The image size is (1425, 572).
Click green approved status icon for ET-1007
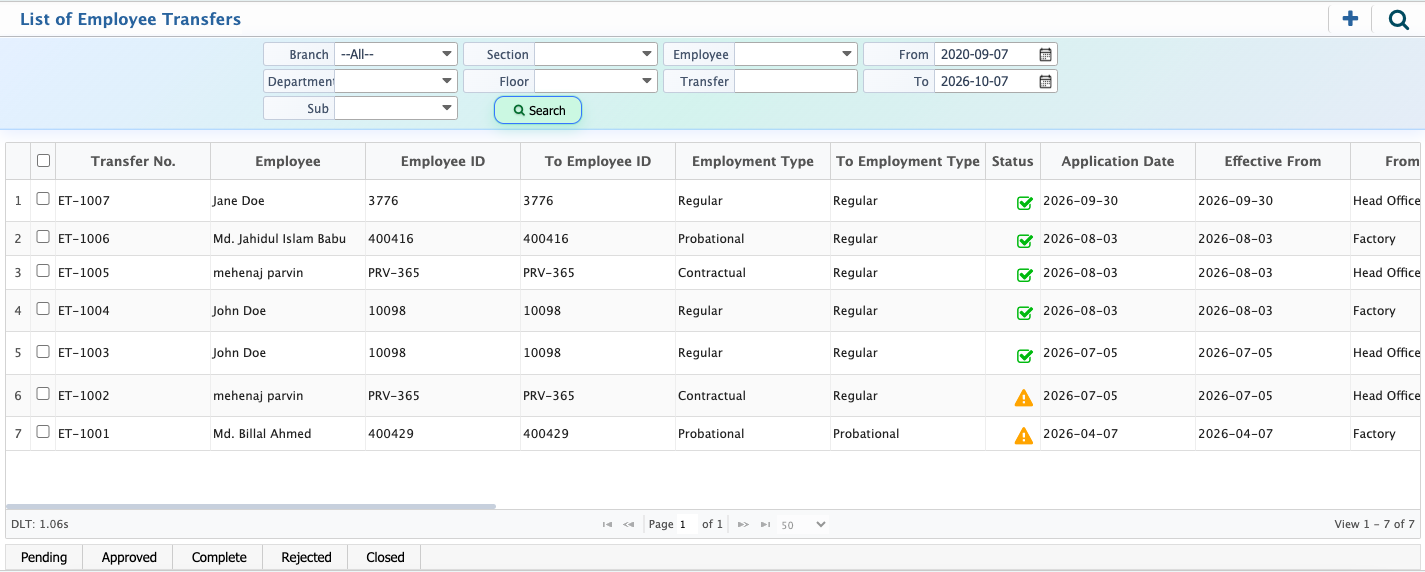point(1024,203)
